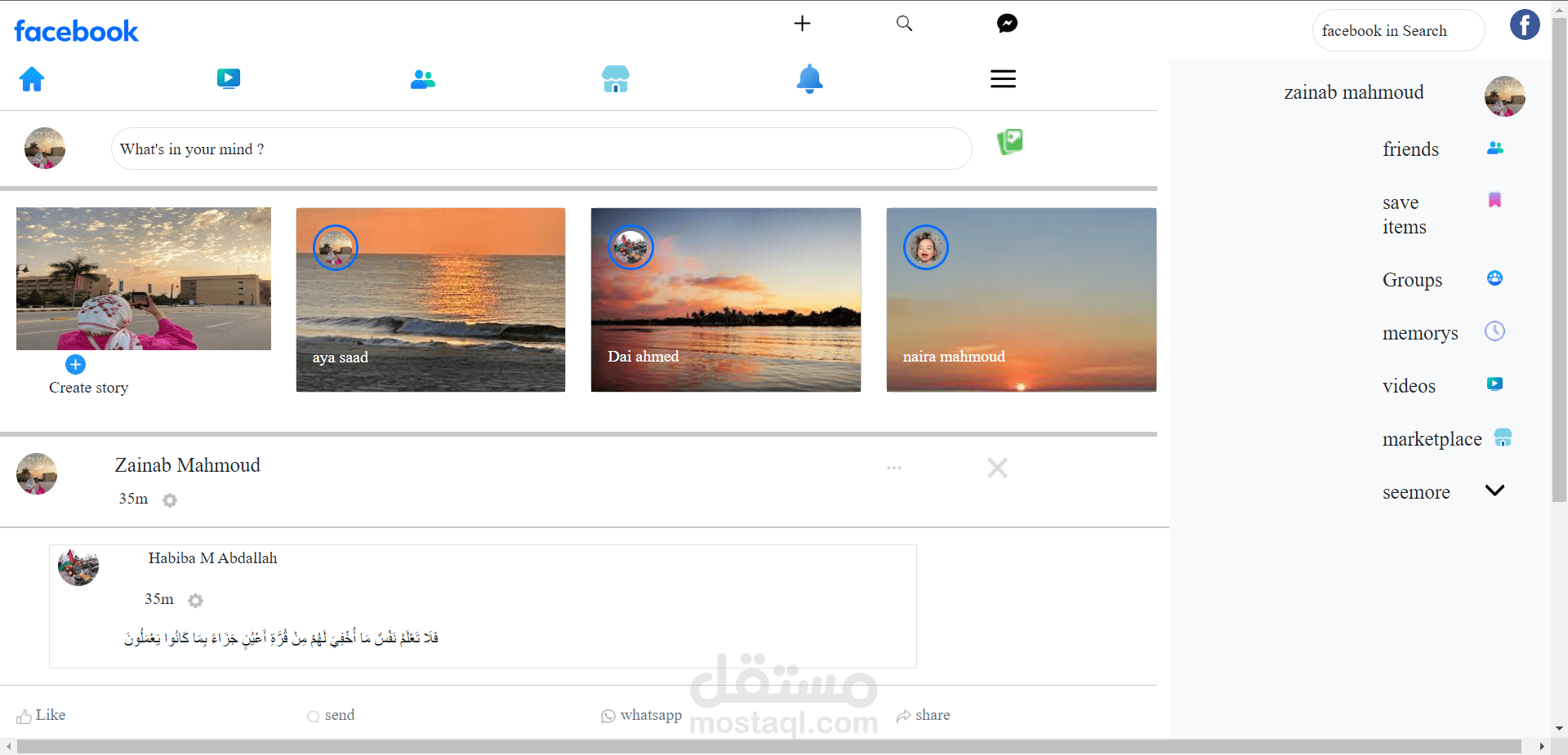Open the hamburger menu icon

pos(1003,78)
